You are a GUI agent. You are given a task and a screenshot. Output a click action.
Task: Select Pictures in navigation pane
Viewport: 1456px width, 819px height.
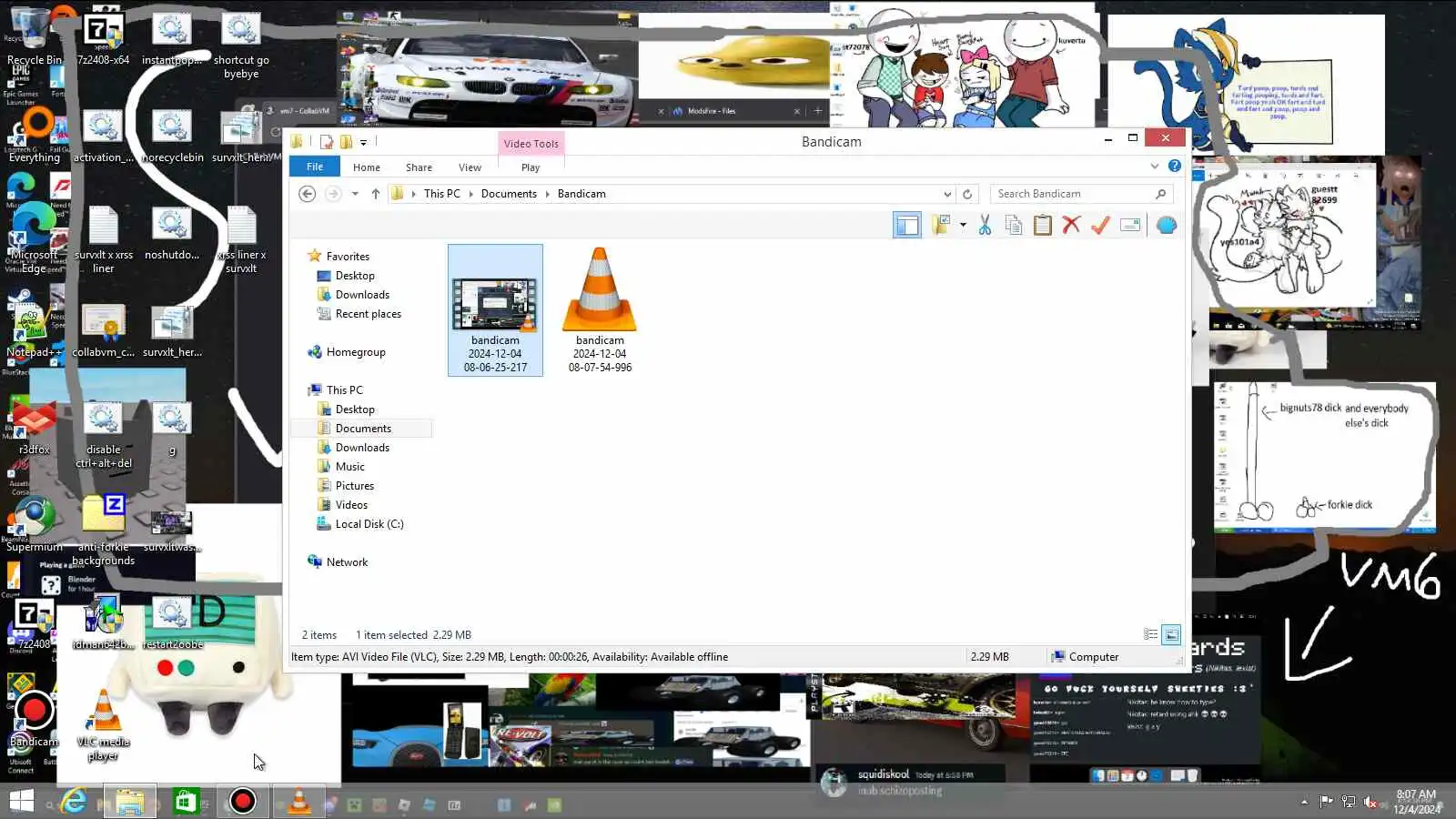pyautogui.click(x=355, y=486)
